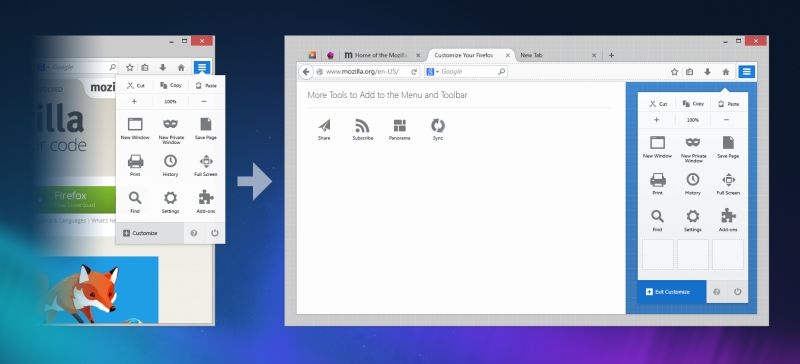This screenshot has height=364, width=800.
Task: Open the hamburger menu in right window
Action: pyautogui.click(x=746, y=71)
